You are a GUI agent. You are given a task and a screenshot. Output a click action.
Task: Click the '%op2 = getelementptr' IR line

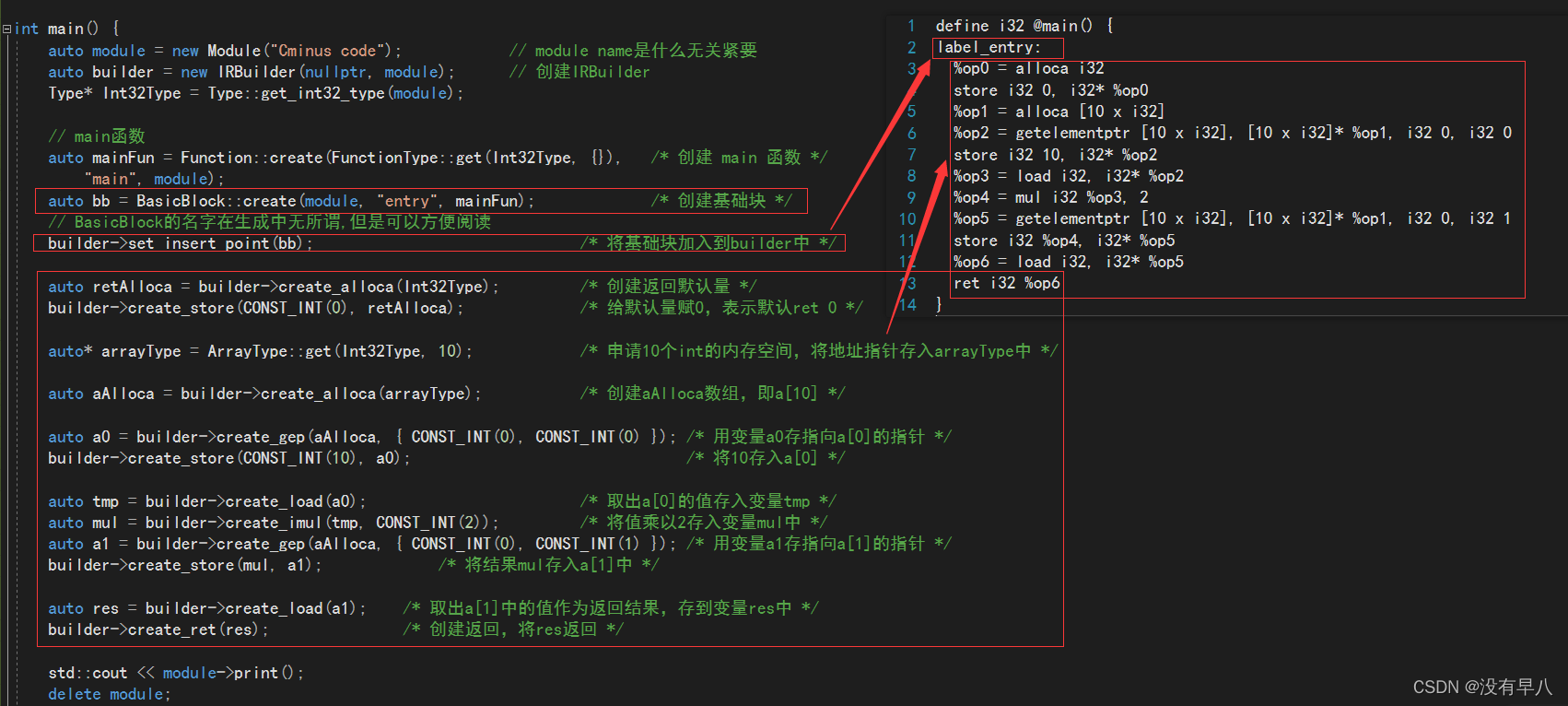(1233, 133)
